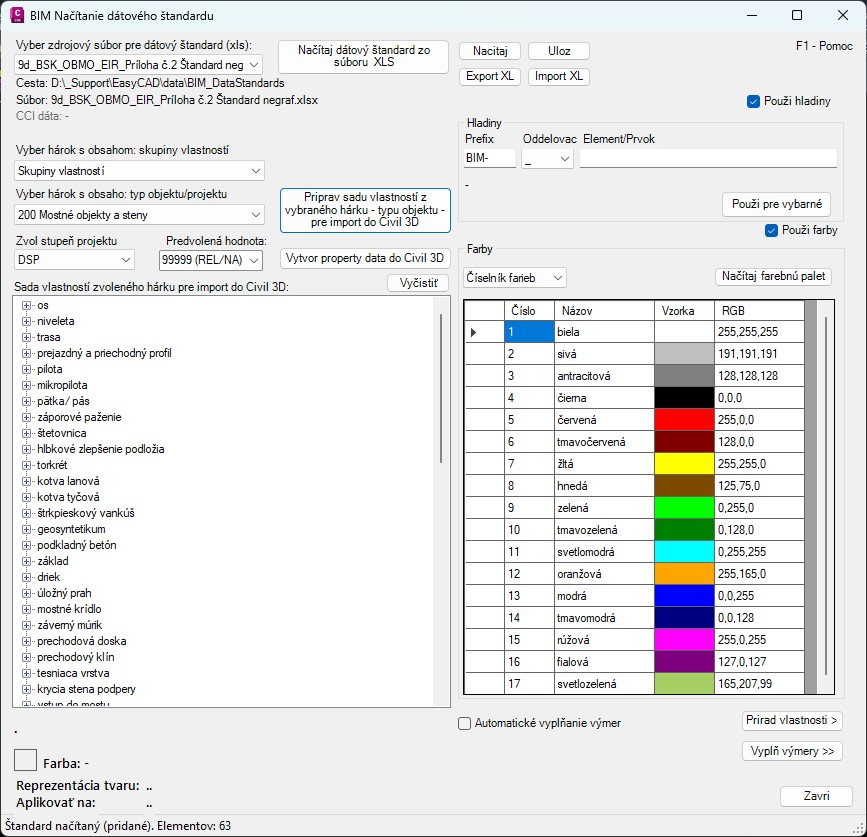Expand the 'niveleta' tree node

[27, 321]
